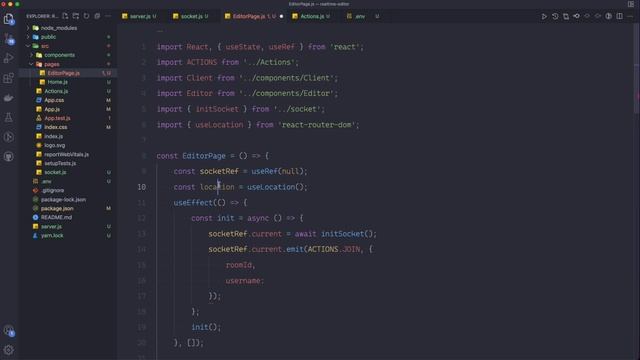Click the unsaved dot on EditorPage.js tab
Viewport: 640px width, 360px height.
[x=281, y=16]
